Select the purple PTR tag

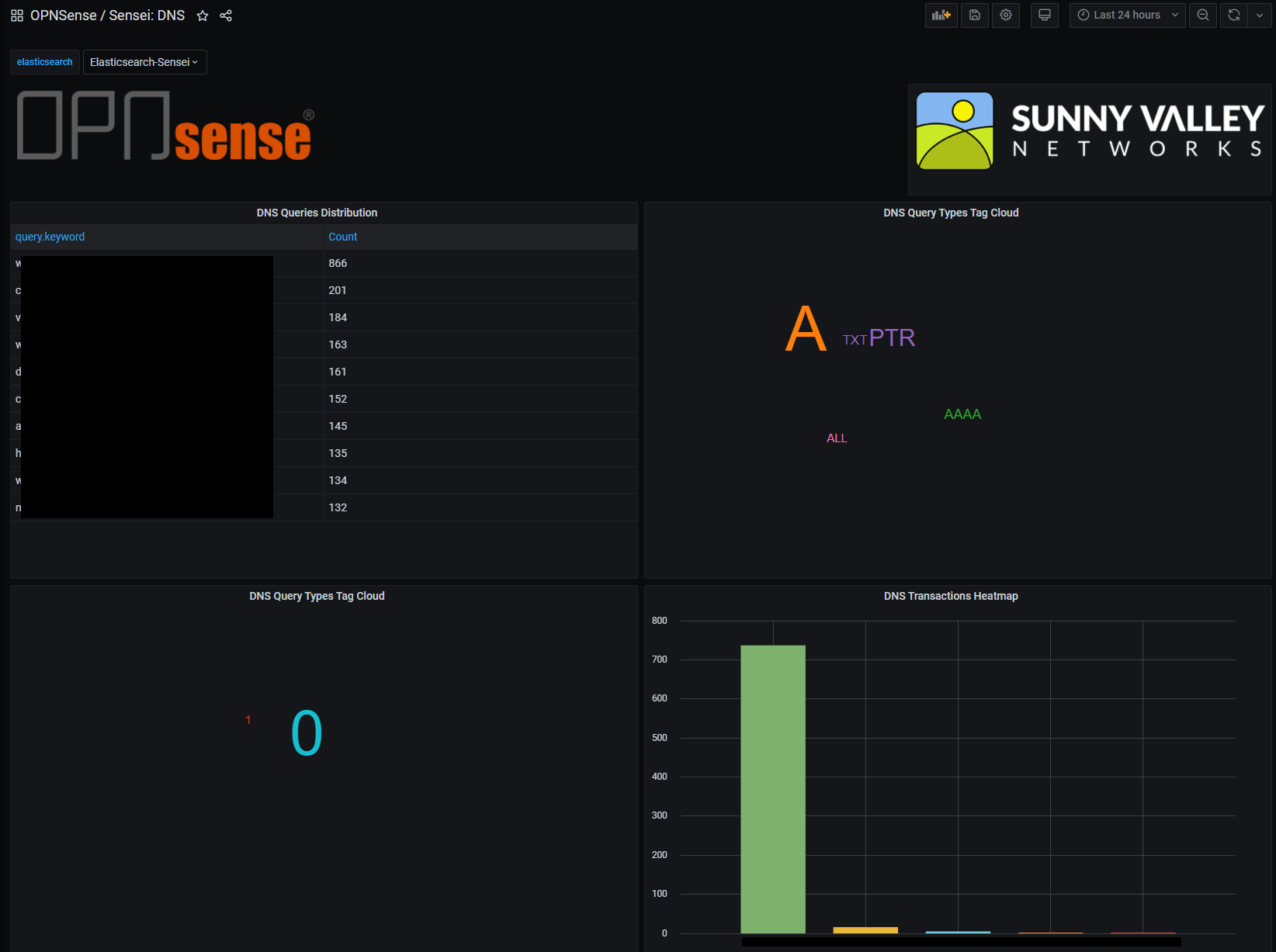coord(893,338)
